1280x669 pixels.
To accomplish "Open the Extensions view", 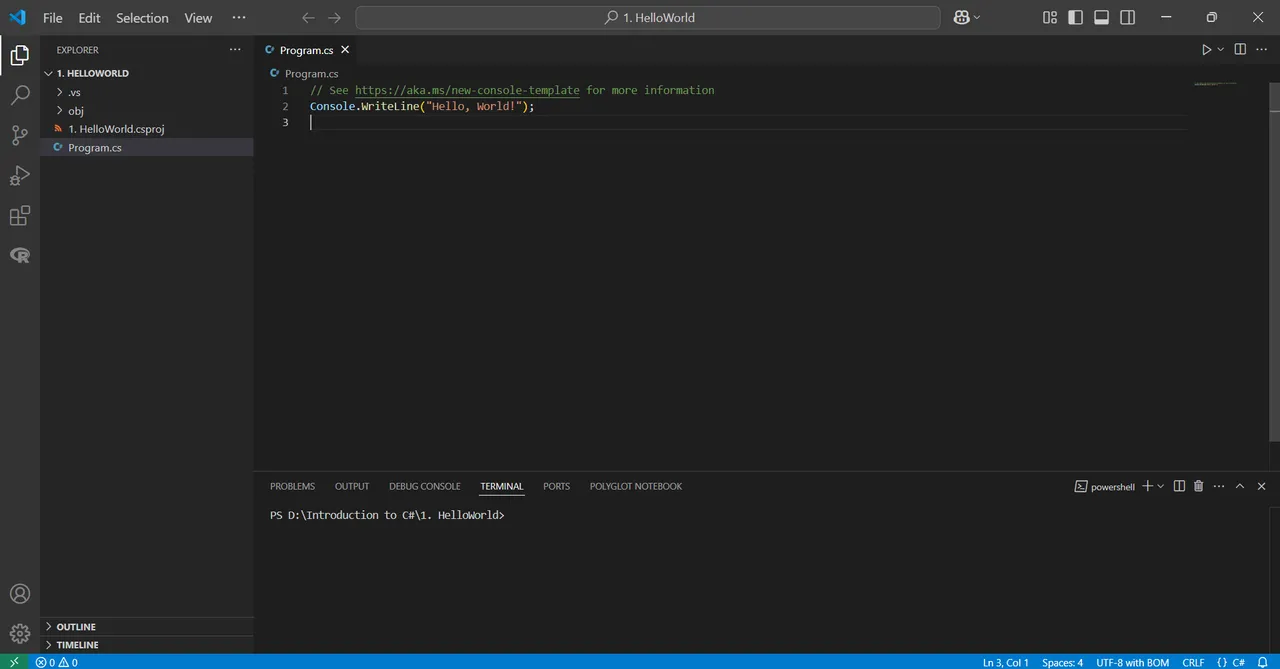I will tap(20, 216).
